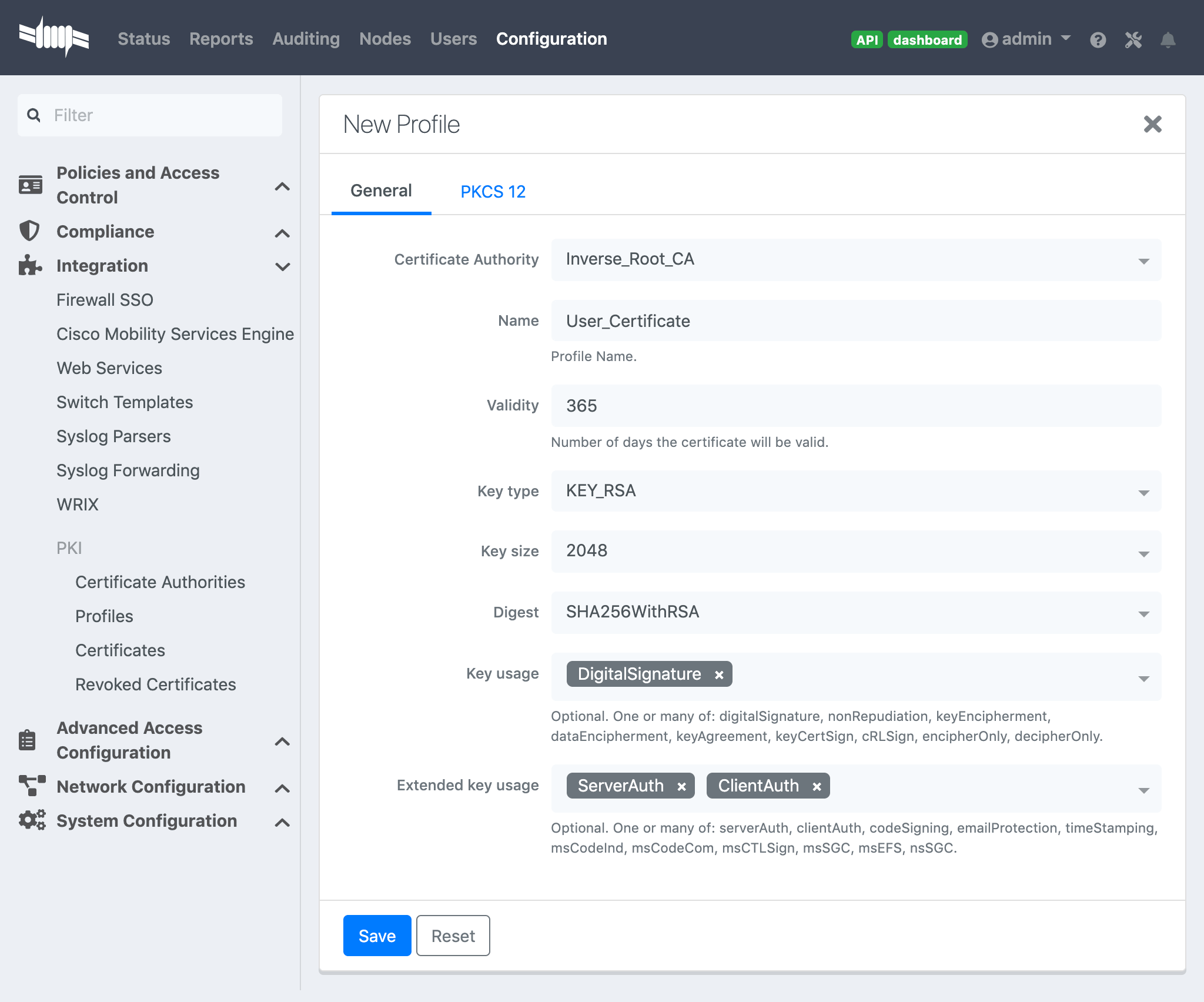Click the tools wrench icon

pyautogui.click(x=1133, y=39)
